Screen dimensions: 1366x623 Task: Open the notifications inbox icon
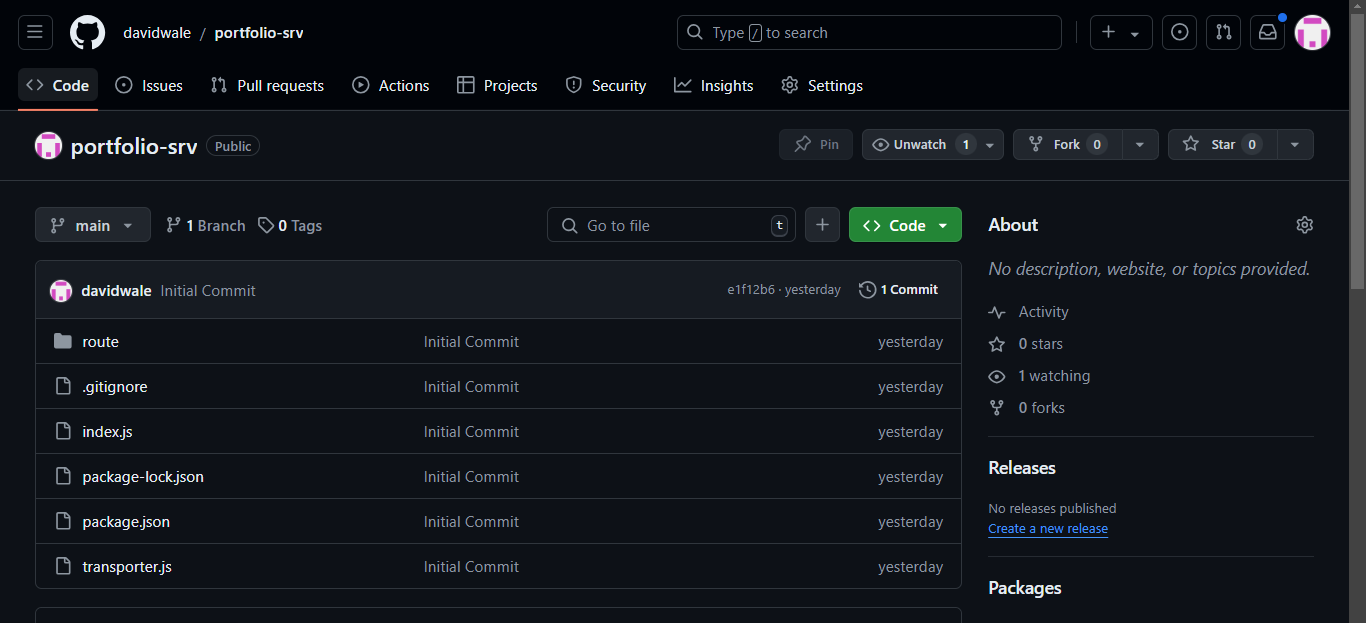[1267, 33]
